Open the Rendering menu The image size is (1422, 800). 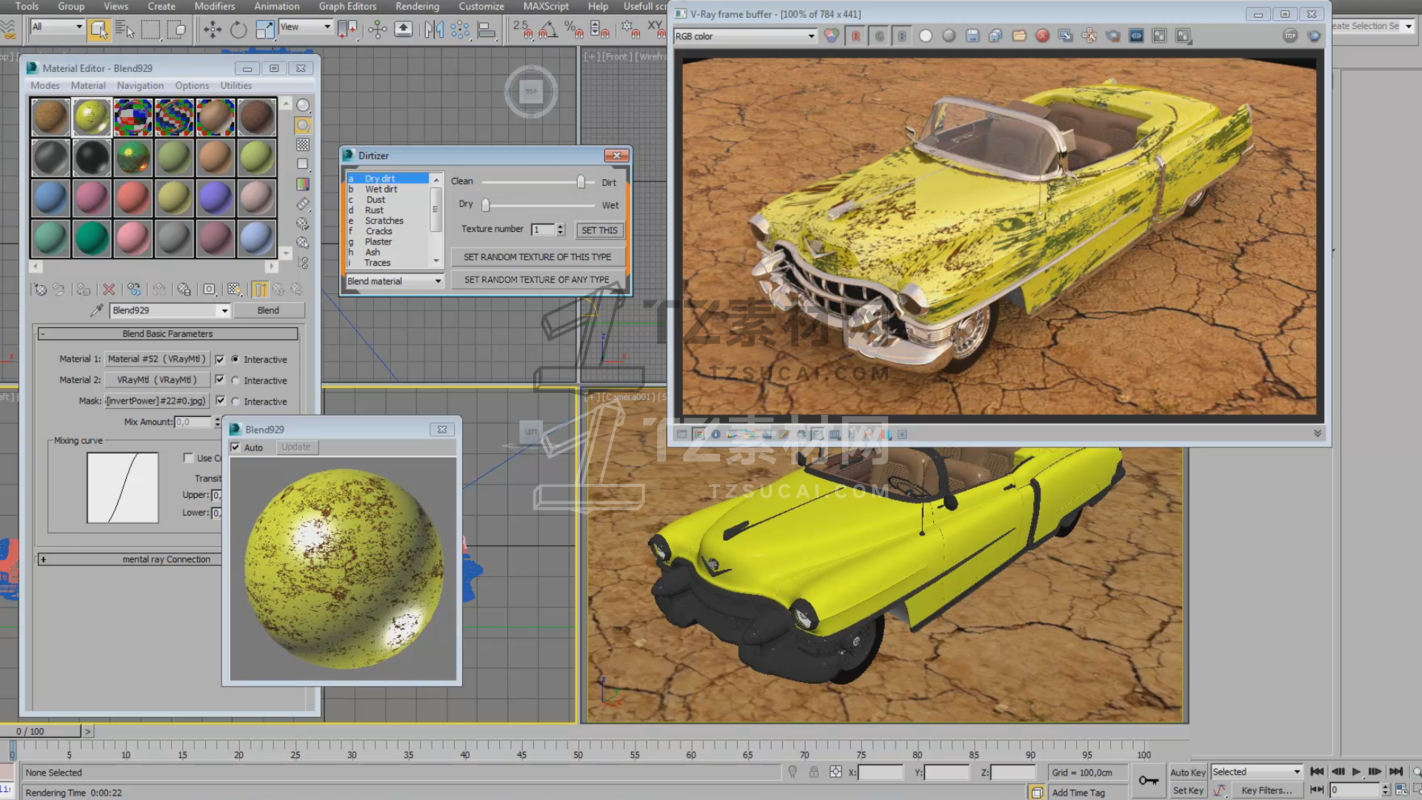416,6
